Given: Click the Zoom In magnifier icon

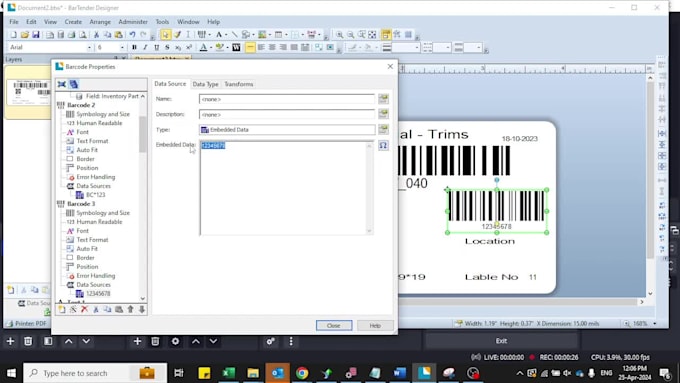Looking at the screenshot, I should pyautogui.click(x=339, y=35).
